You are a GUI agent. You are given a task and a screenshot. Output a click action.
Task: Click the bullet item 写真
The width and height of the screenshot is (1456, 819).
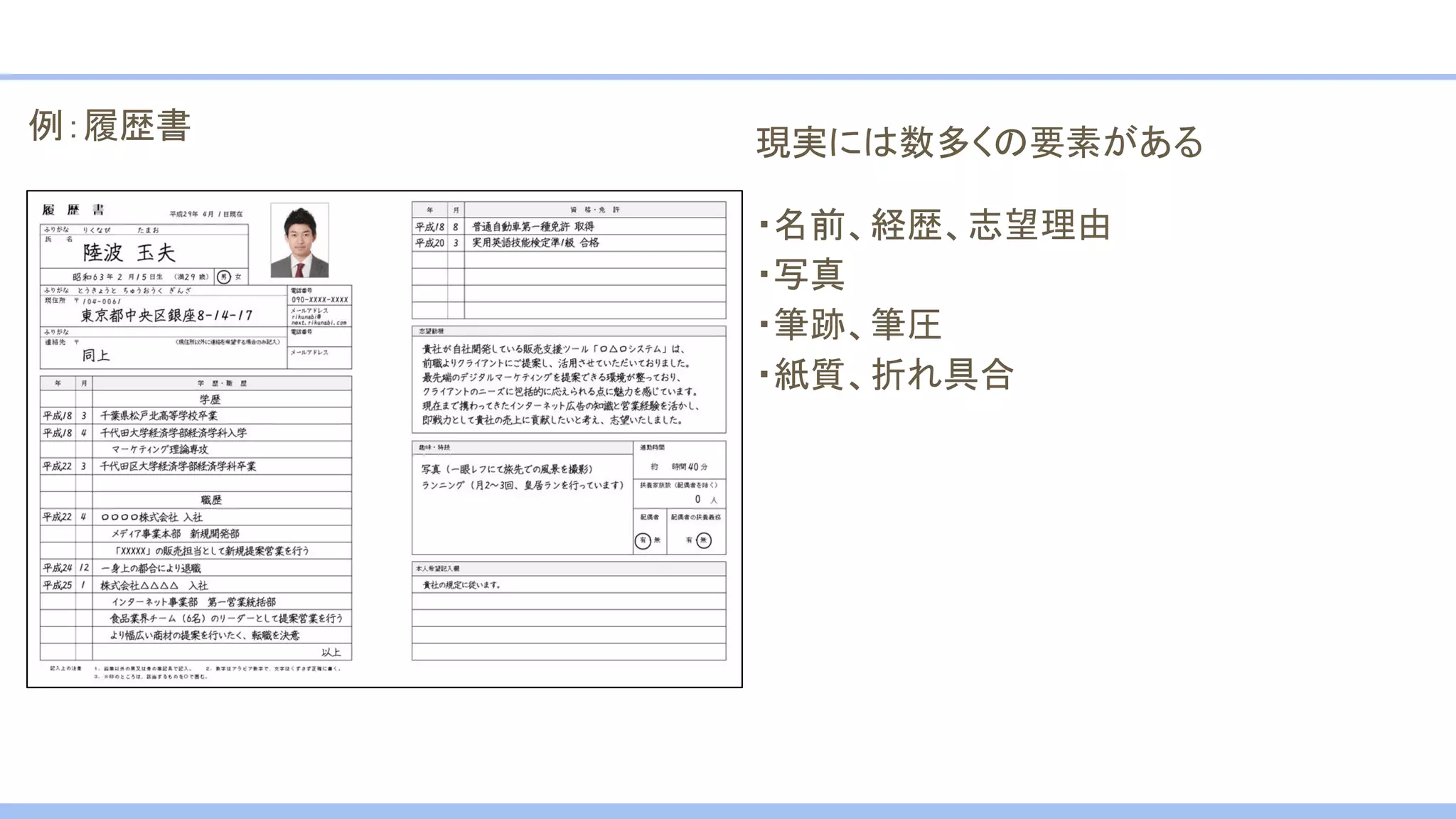pyautogui.click(x=809, y=275)
